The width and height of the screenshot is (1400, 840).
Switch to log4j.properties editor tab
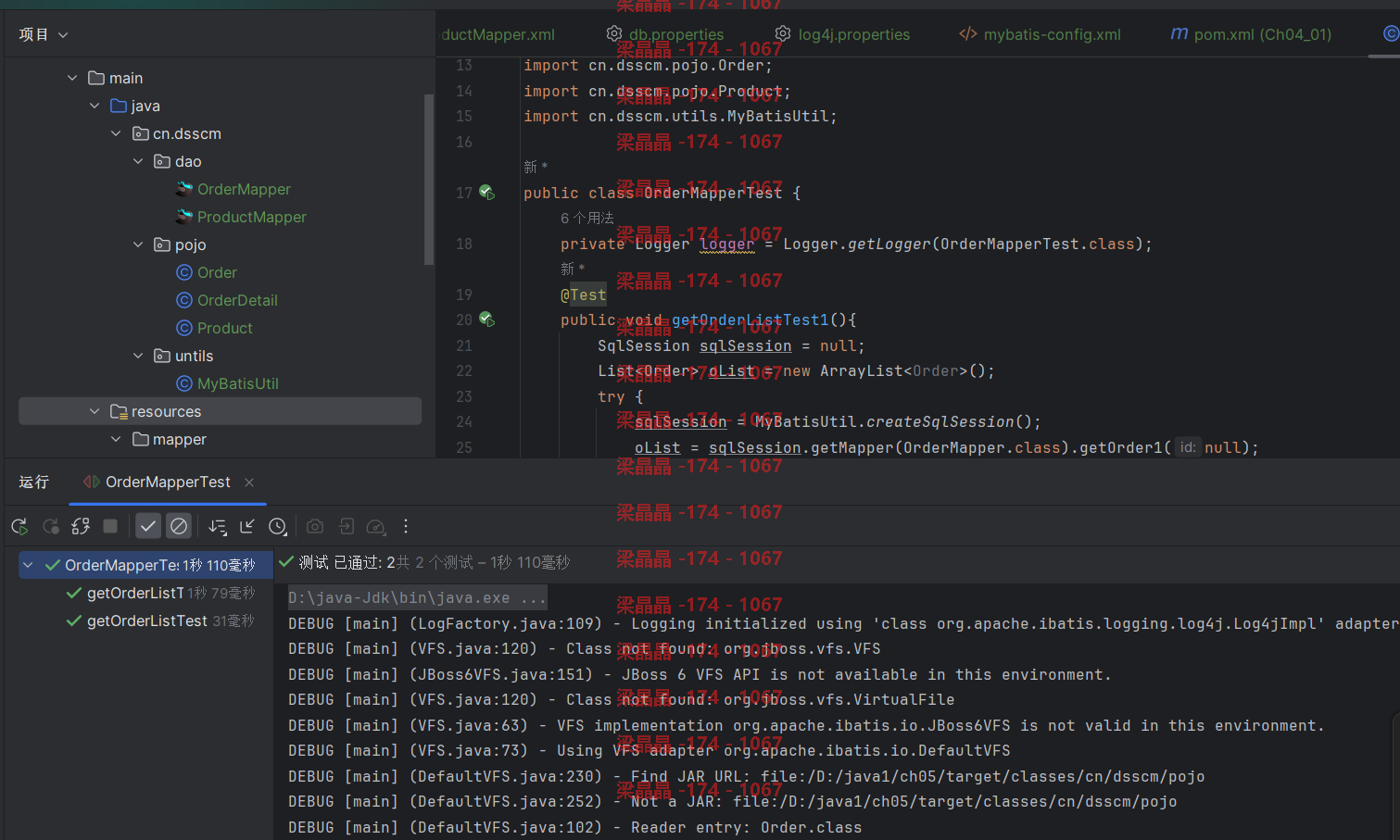pyautogui.click(x=842, y=34)
